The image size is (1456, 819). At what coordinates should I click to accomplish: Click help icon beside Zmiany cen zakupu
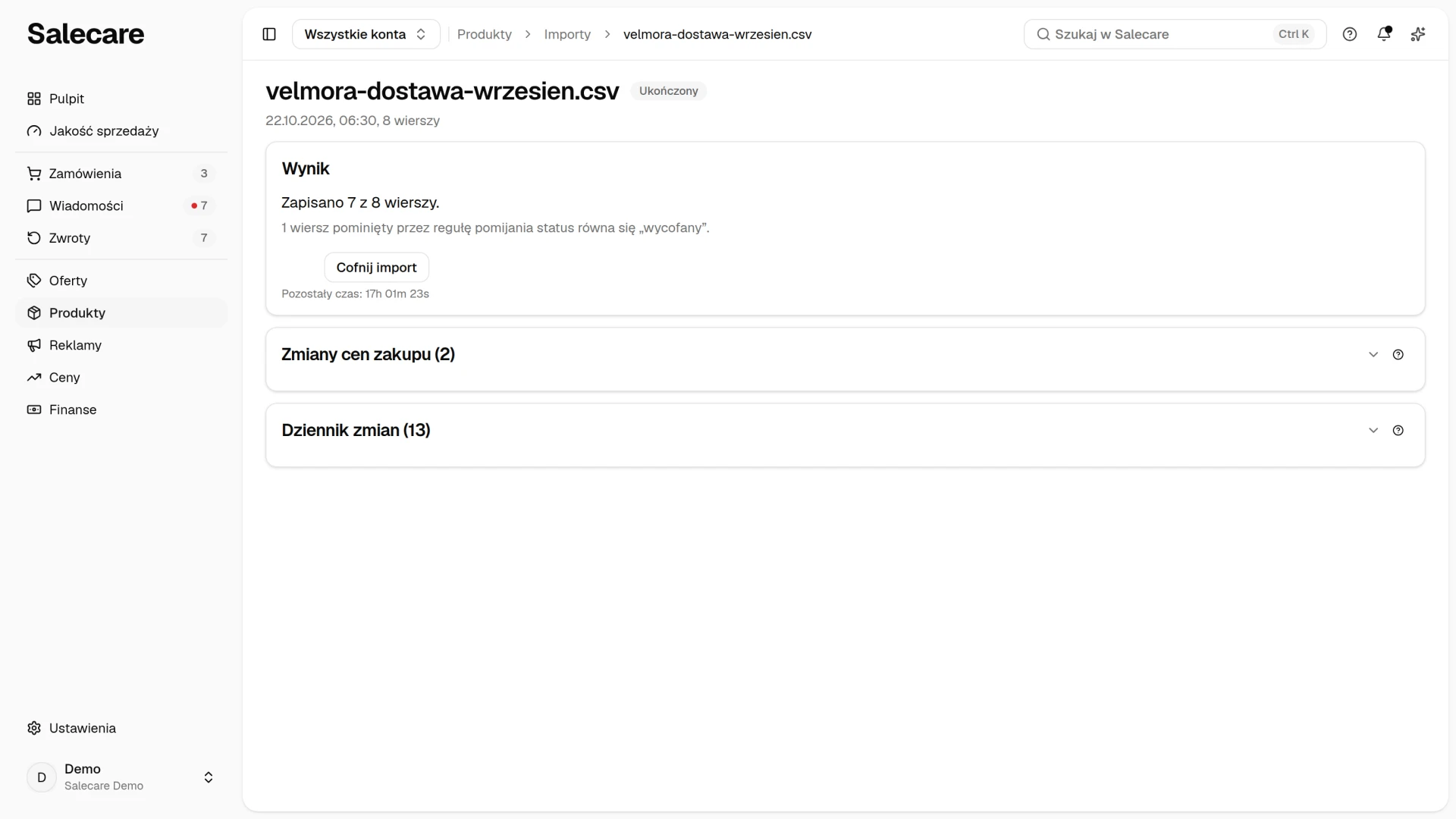pos(1398,355)
